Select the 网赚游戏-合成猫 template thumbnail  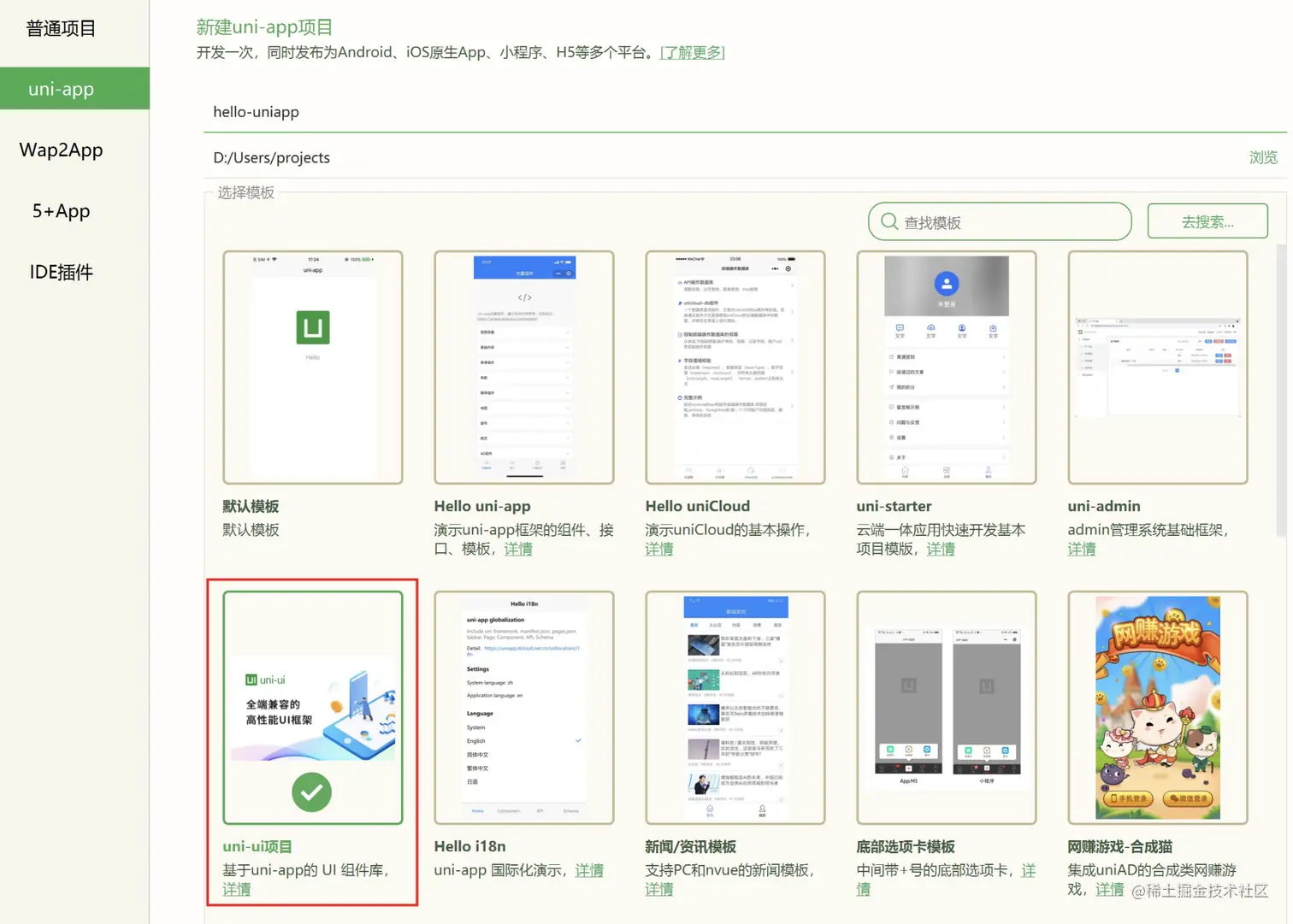1158,708
